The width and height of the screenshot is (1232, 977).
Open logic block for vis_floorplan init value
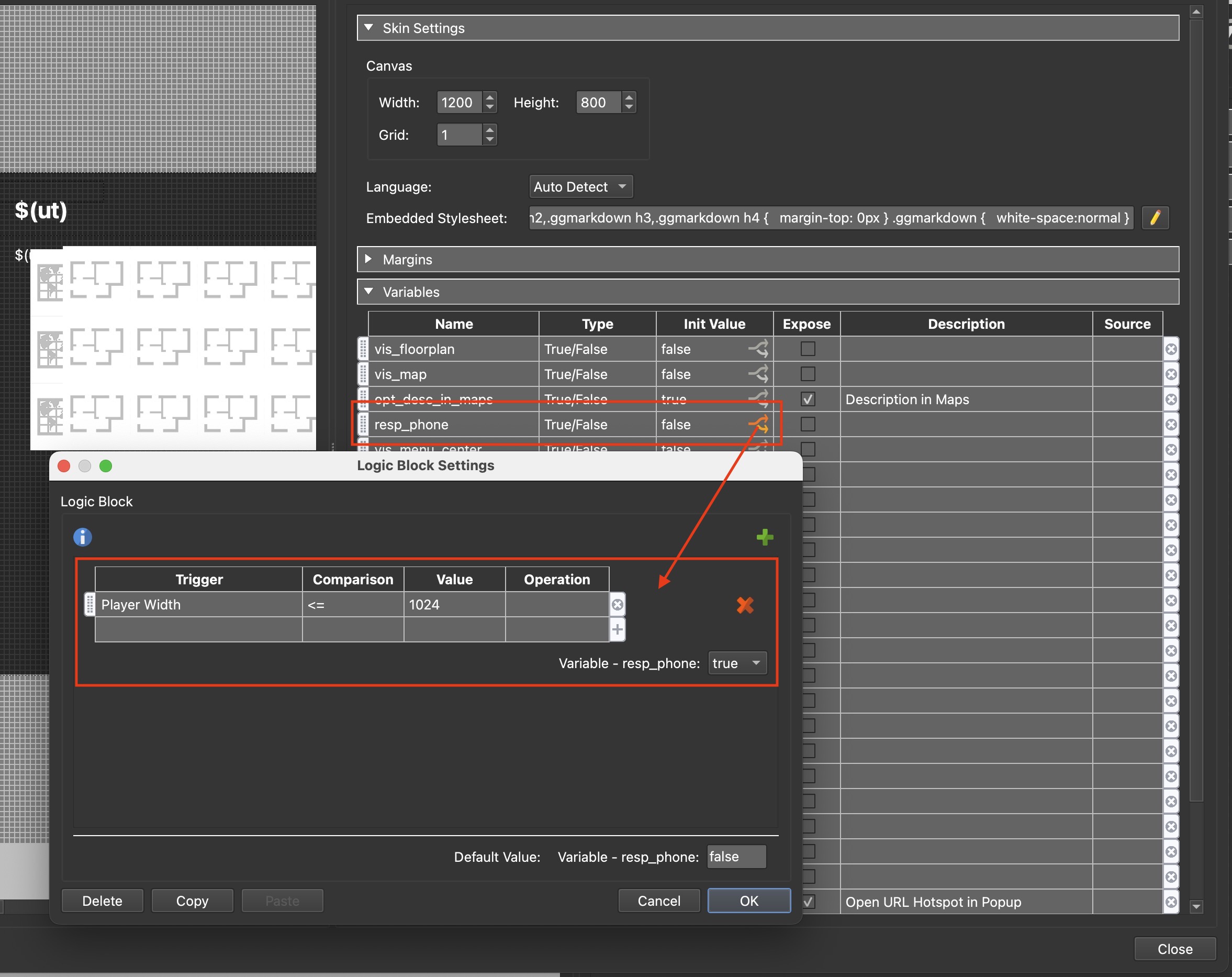pos(758,349)
